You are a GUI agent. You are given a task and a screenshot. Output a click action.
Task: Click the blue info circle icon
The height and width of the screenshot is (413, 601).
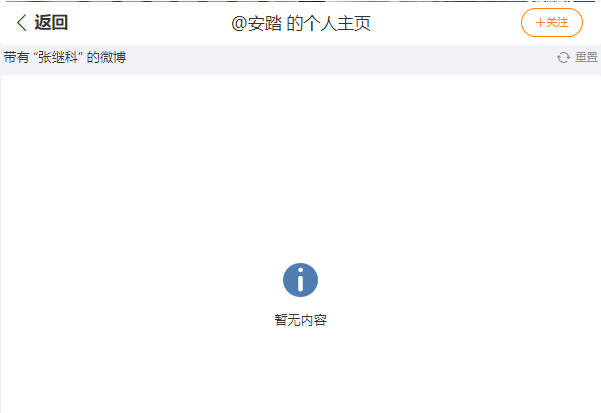tap(300, 280)
